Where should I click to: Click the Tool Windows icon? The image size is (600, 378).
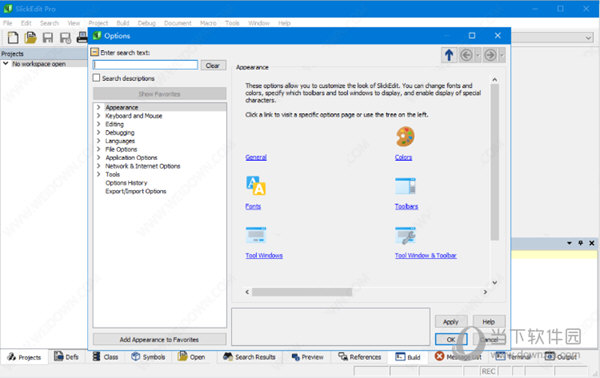[256, 235]
